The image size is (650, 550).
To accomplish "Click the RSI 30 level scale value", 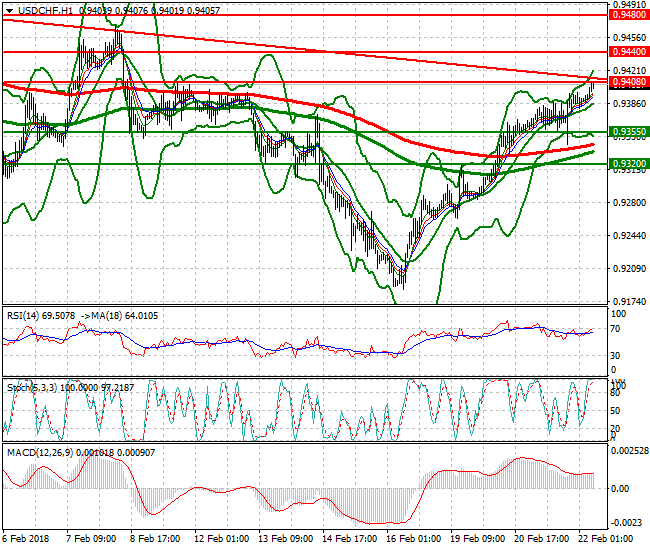I will (616, 355).
